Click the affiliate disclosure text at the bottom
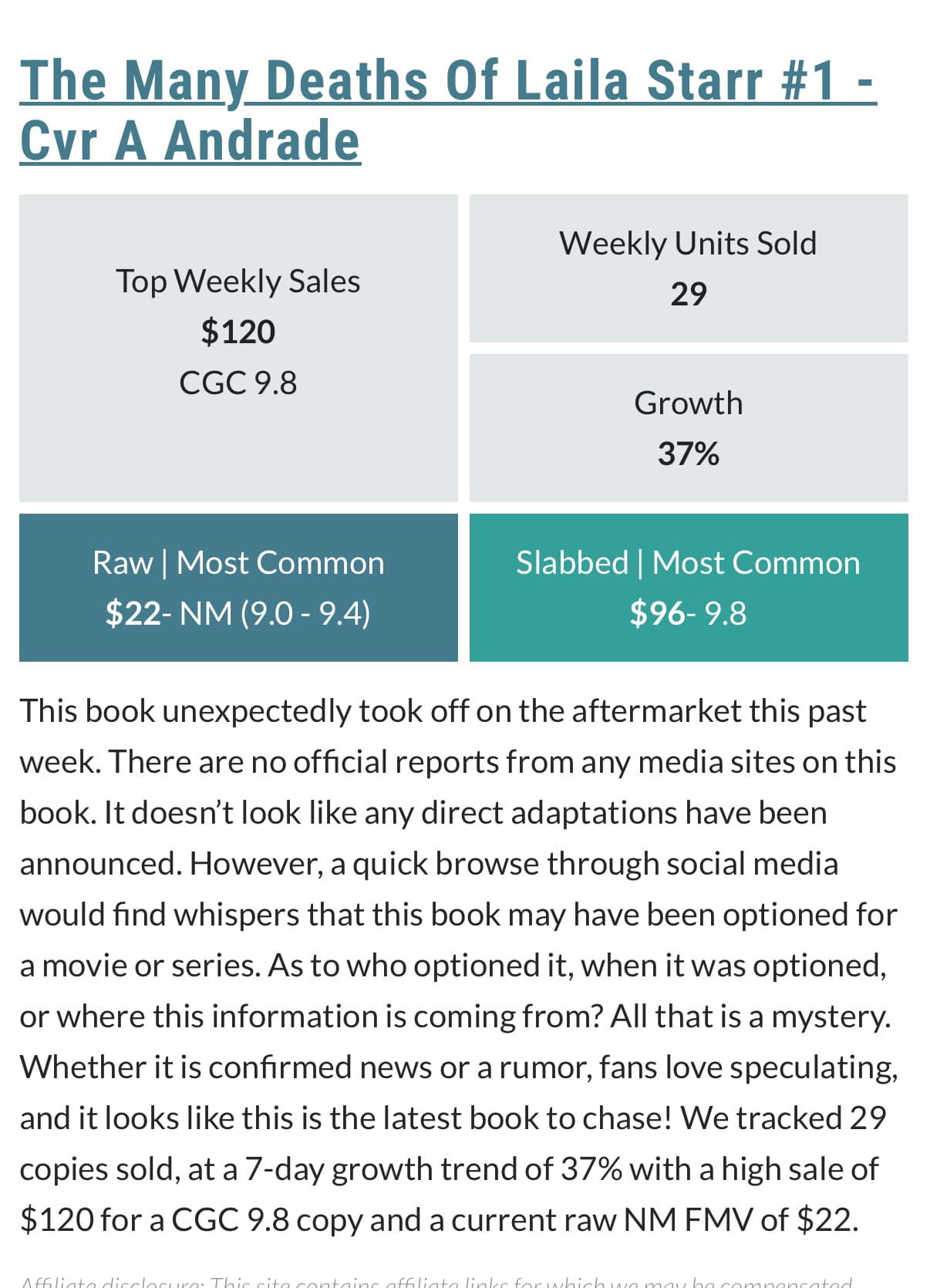 (x=436, y=1280)
